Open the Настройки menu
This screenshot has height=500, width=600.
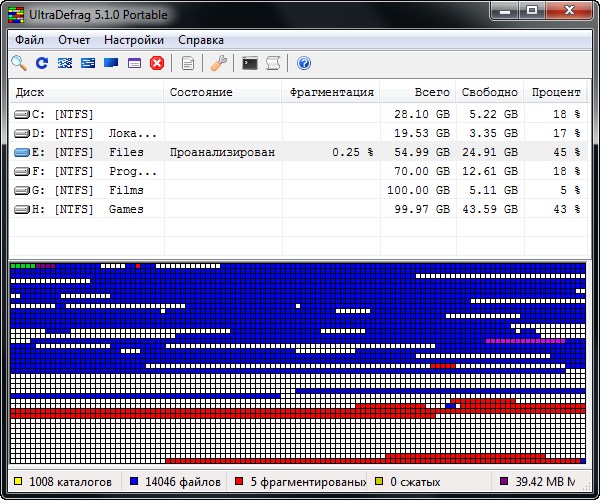pos(134,40)
